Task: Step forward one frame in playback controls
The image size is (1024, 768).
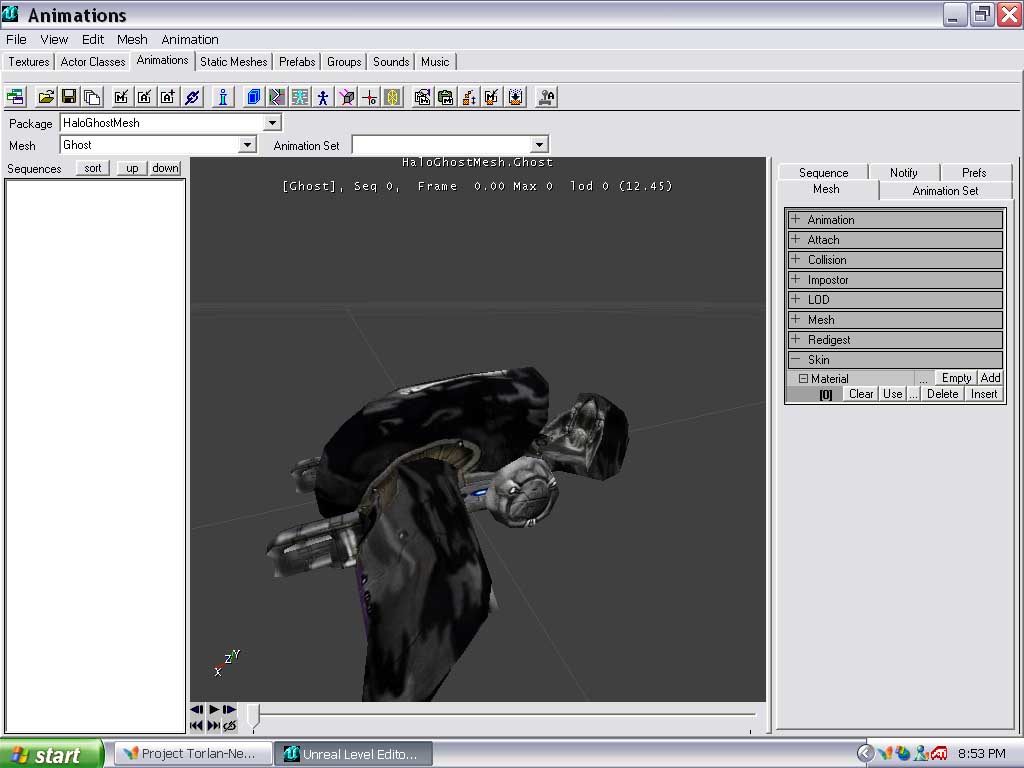Action: (x=229, y=709)
